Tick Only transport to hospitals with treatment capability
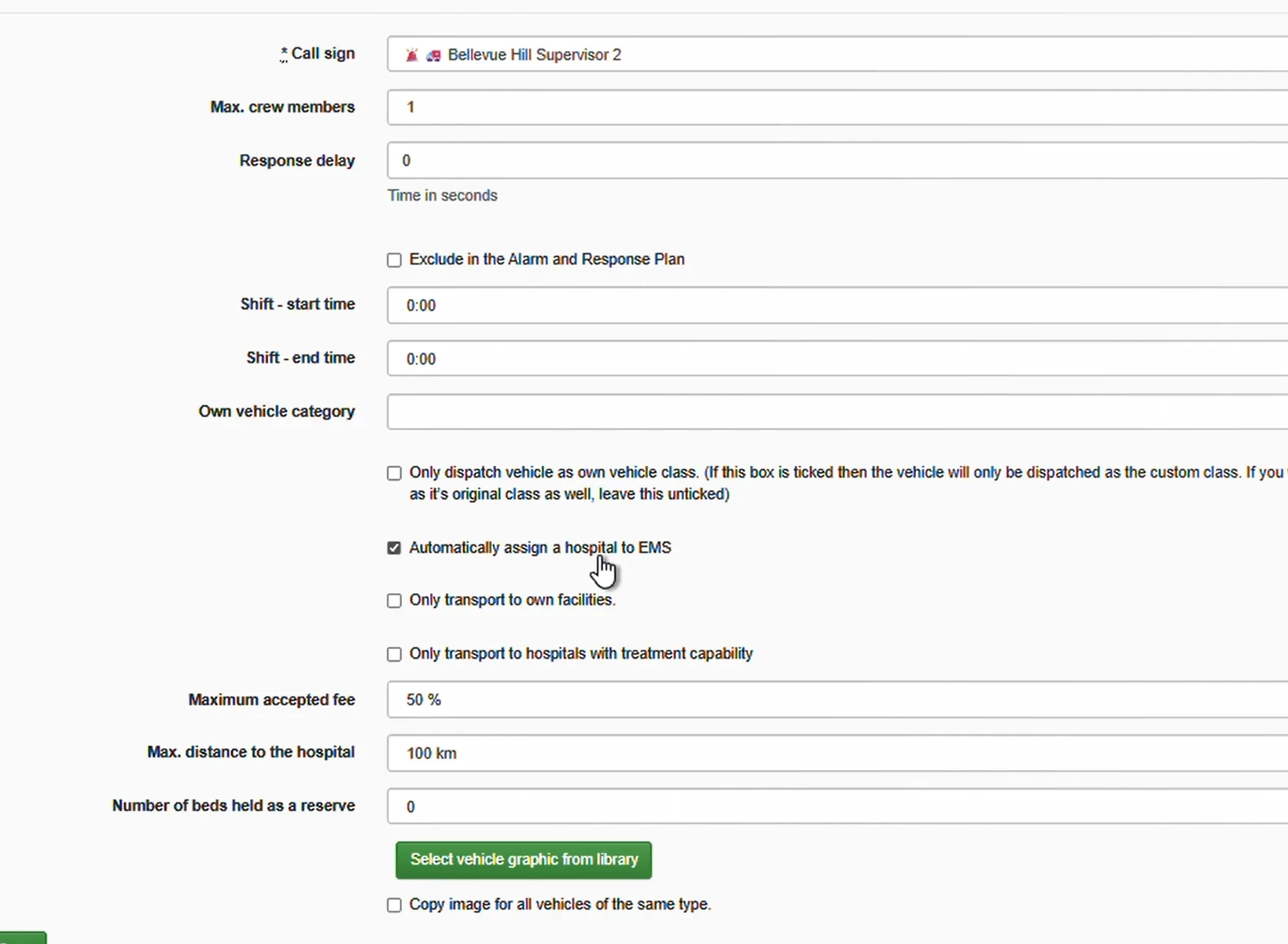The width and height of the screenshot is (1288, 944). pyautogui.click(x=394, y=655)
